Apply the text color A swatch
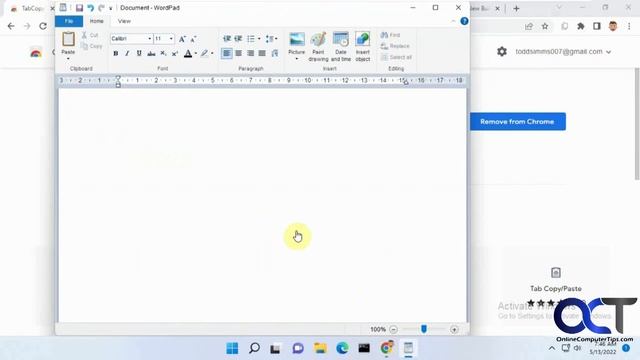Screen dimensions: 640x360 click(188, 53)
